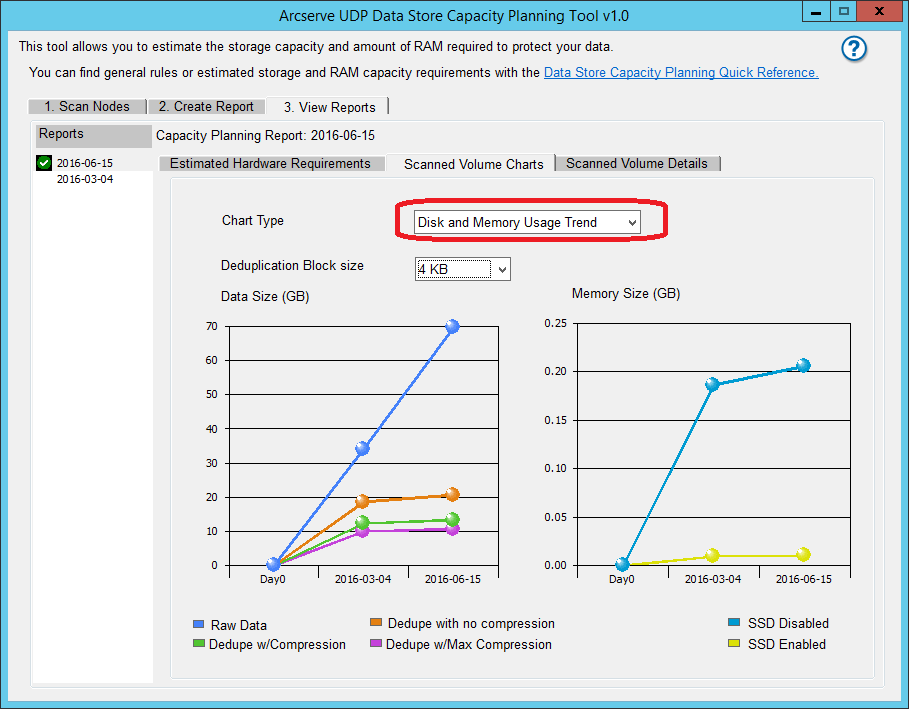Click the Dedupe with no compression orange swatch
Image resolution: width=909 pixels, height=709 pixels.
[376, 622]
